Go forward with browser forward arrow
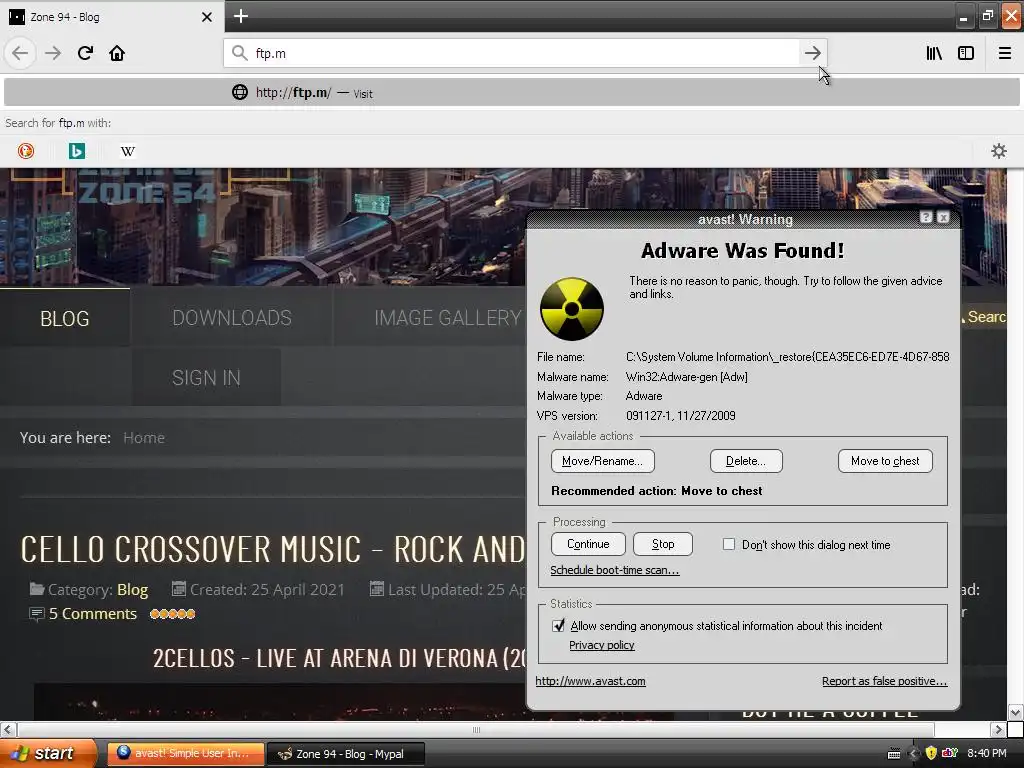Viewport: 1024px width, 768px height. tap(53, 53)
